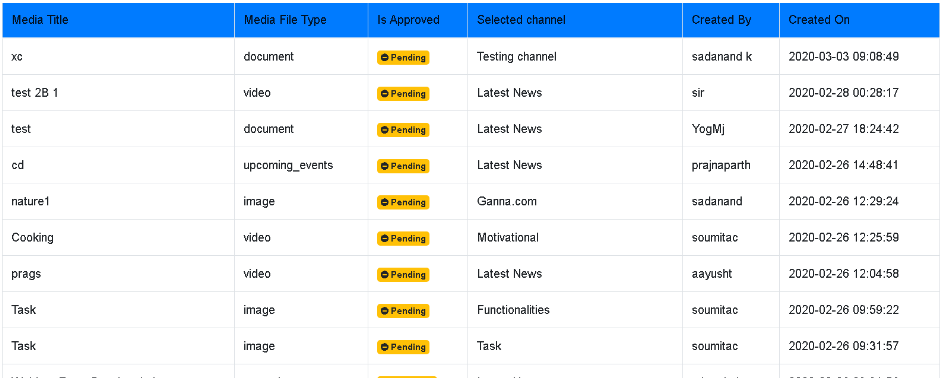Sort by the Created On column header
Viewport: 944px width, 391px height.
tap(859, 20)
